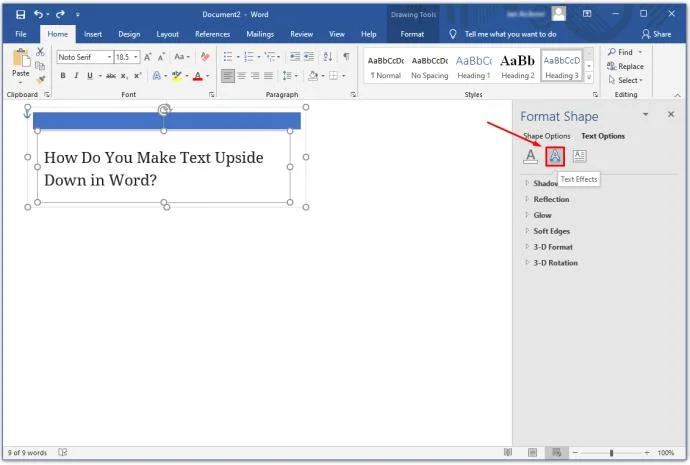690x465 pixels.
Task: Apply the Heading 1 style
Action: click(473, 66)
